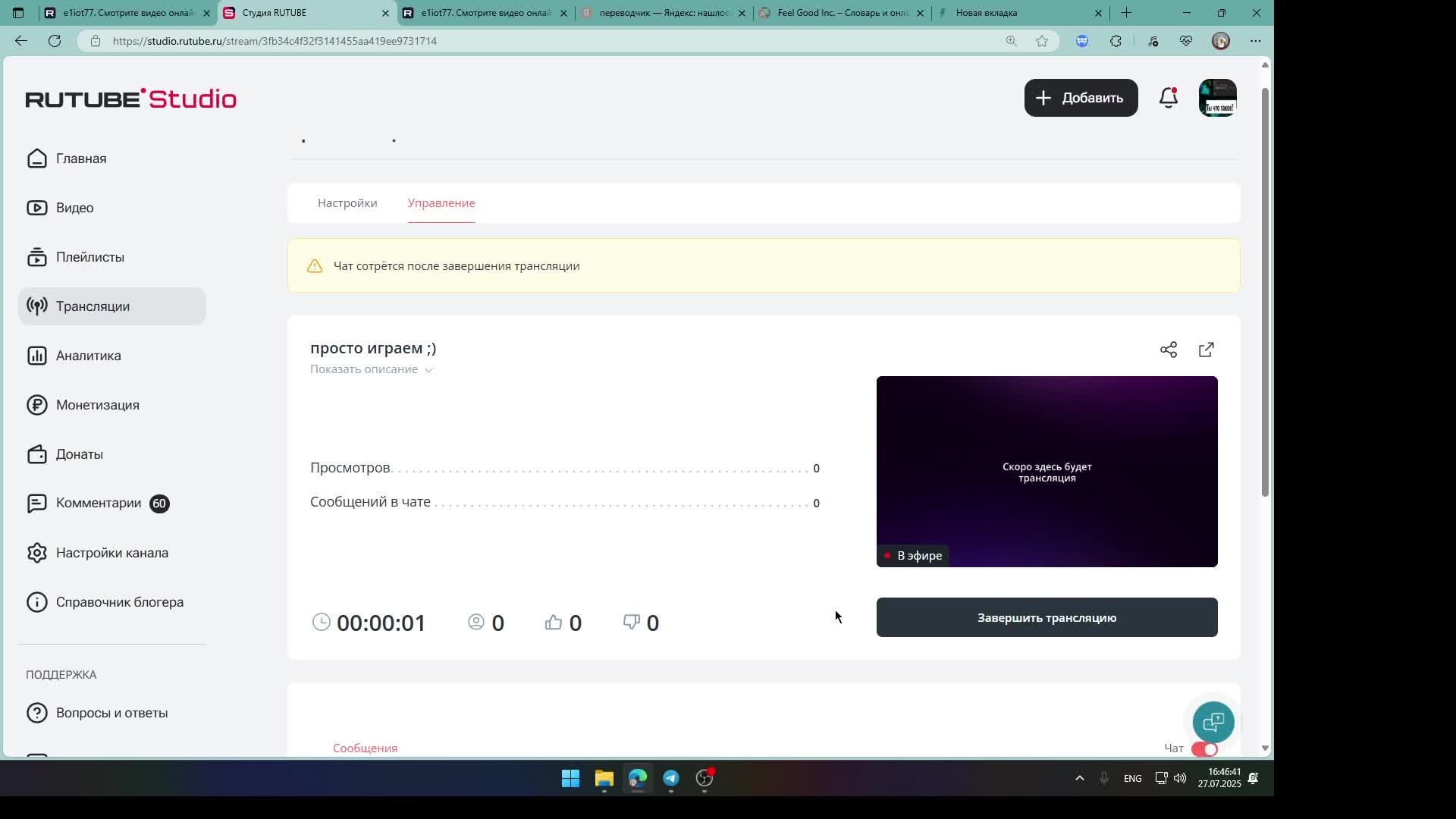Switch to Настройки tab
The width and height of the screenshot is (1456, 819).
(347, 203)
